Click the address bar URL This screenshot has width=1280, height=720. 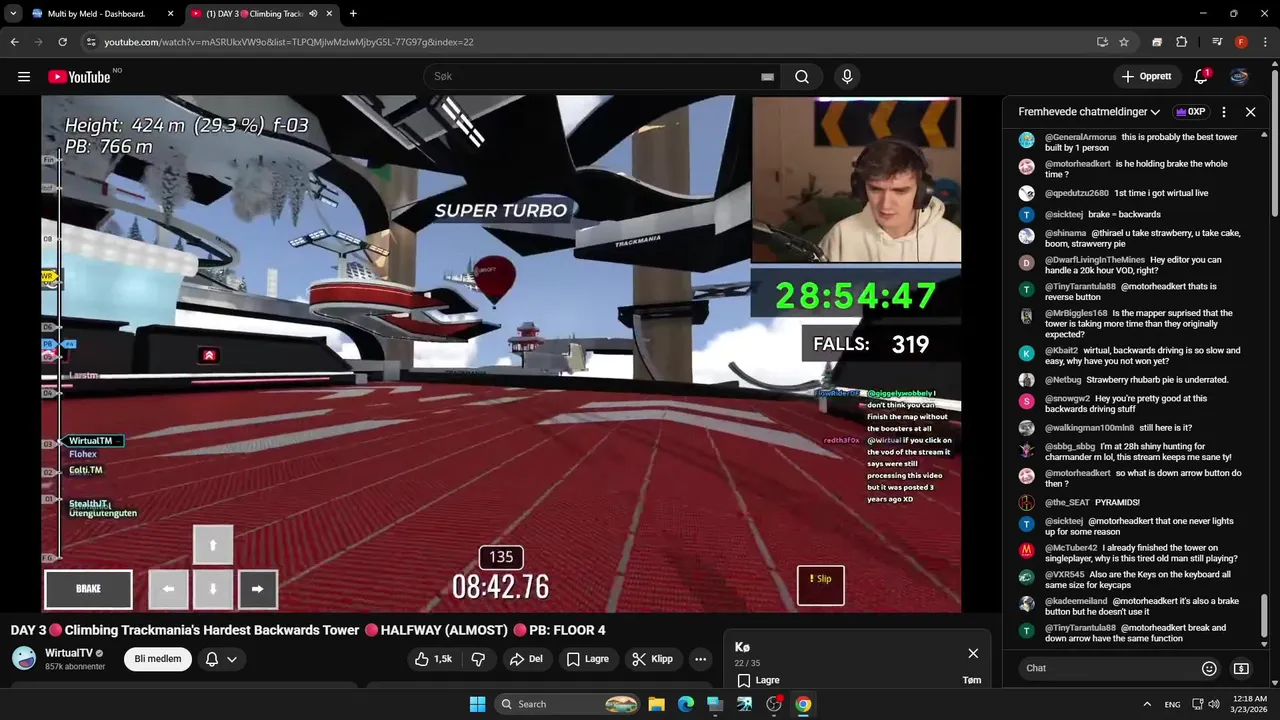click(x=289, y=42)
